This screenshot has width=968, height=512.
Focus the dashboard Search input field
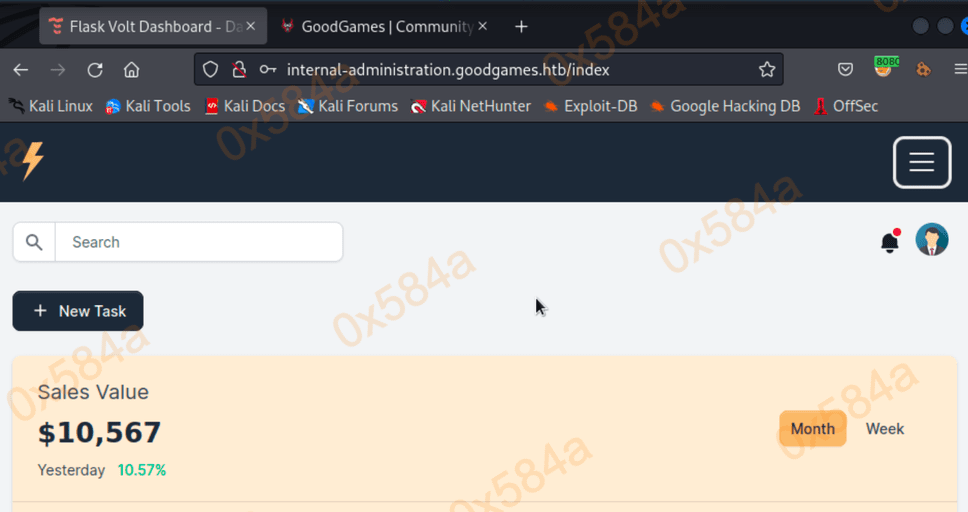(198, 242)
